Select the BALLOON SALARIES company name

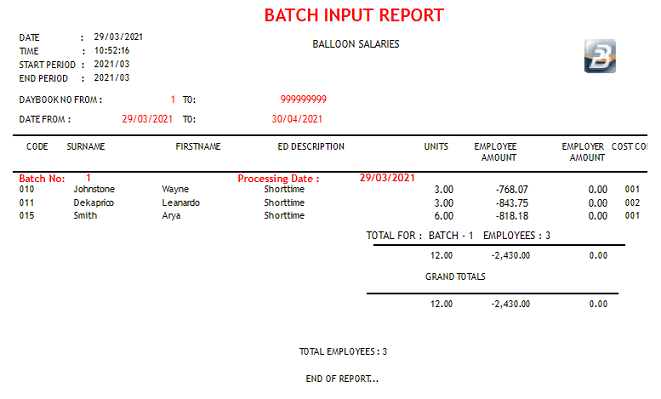click(x=356, y=44)
